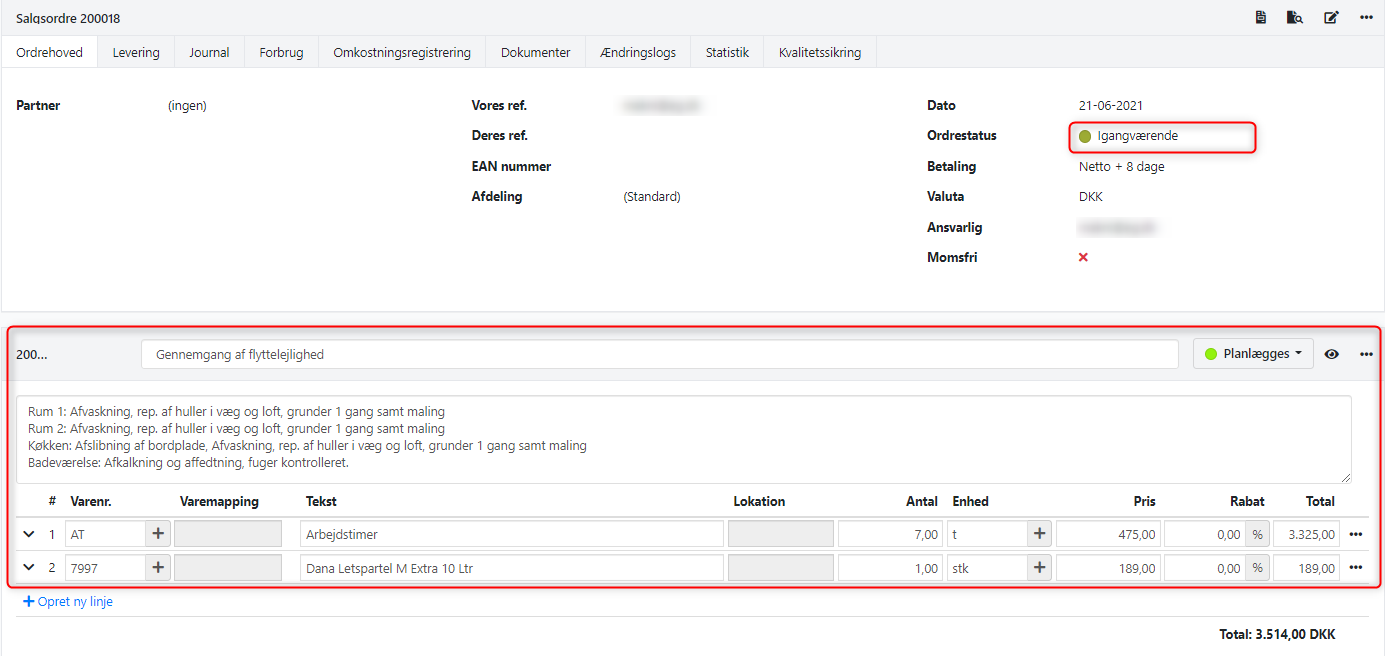Switch to the Levering tab
1385x656 pixels.
(x=136, y=52)
